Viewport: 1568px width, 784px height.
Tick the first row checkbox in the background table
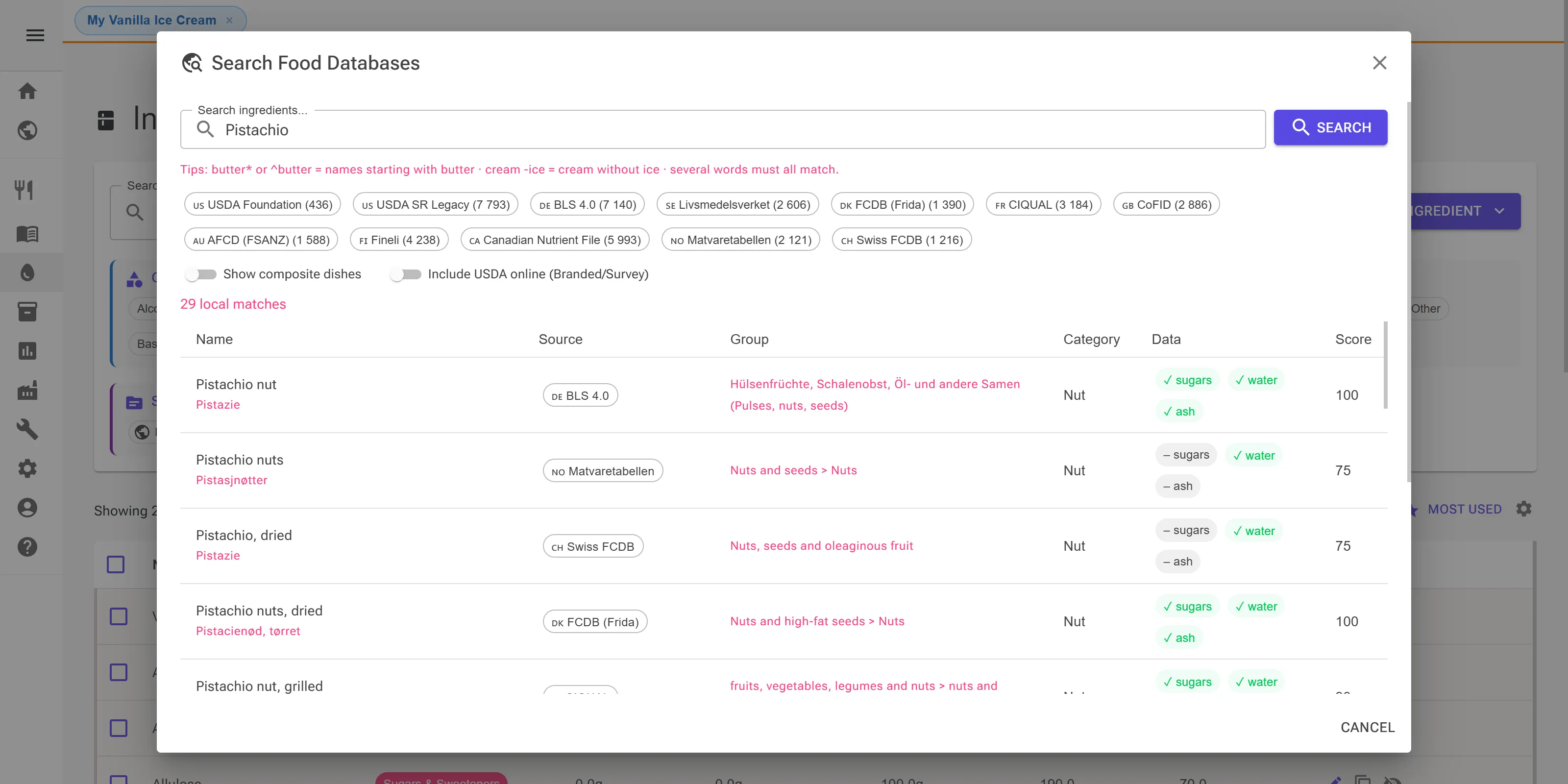tap(119, 616)
